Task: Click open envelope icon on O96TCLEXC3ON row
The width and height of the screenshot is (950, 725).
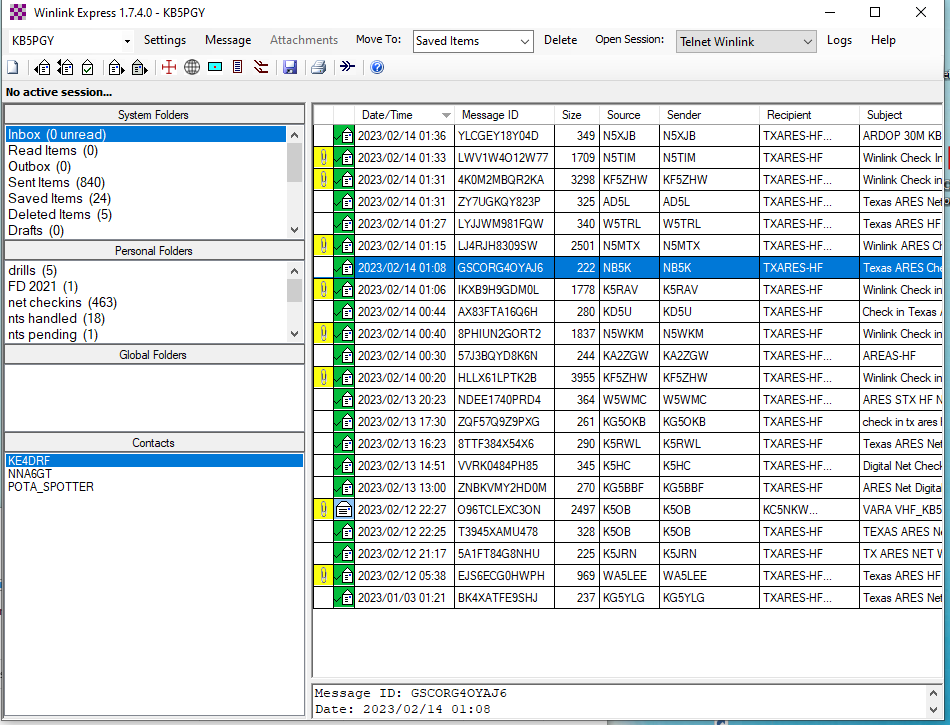Action: [344, 510]
